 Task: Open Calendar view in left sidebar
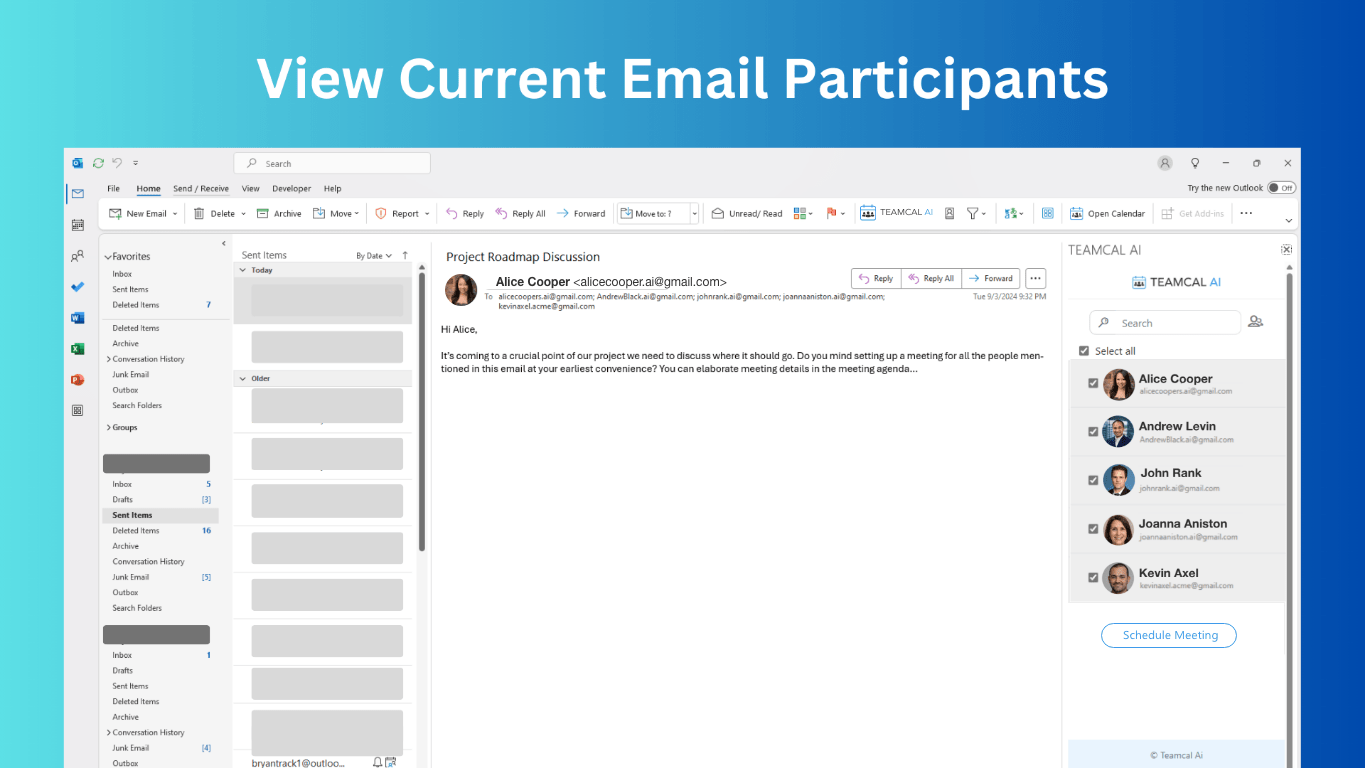[78, 225]
